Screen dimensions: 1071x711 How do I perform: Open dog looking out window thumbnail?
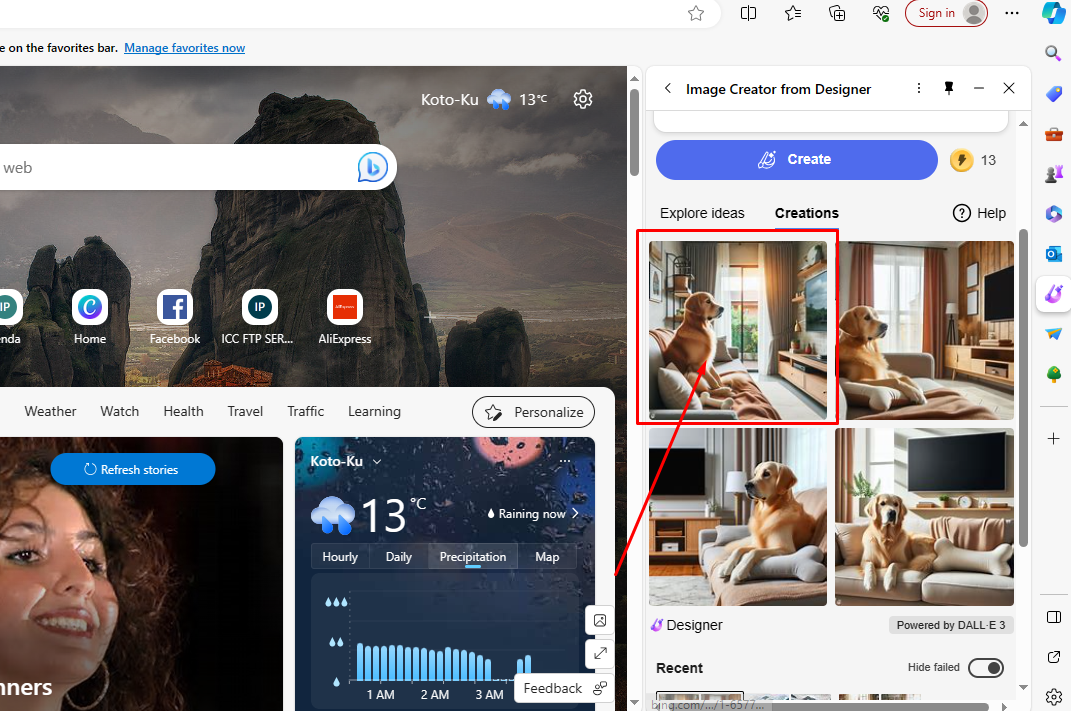pos(738,330)
